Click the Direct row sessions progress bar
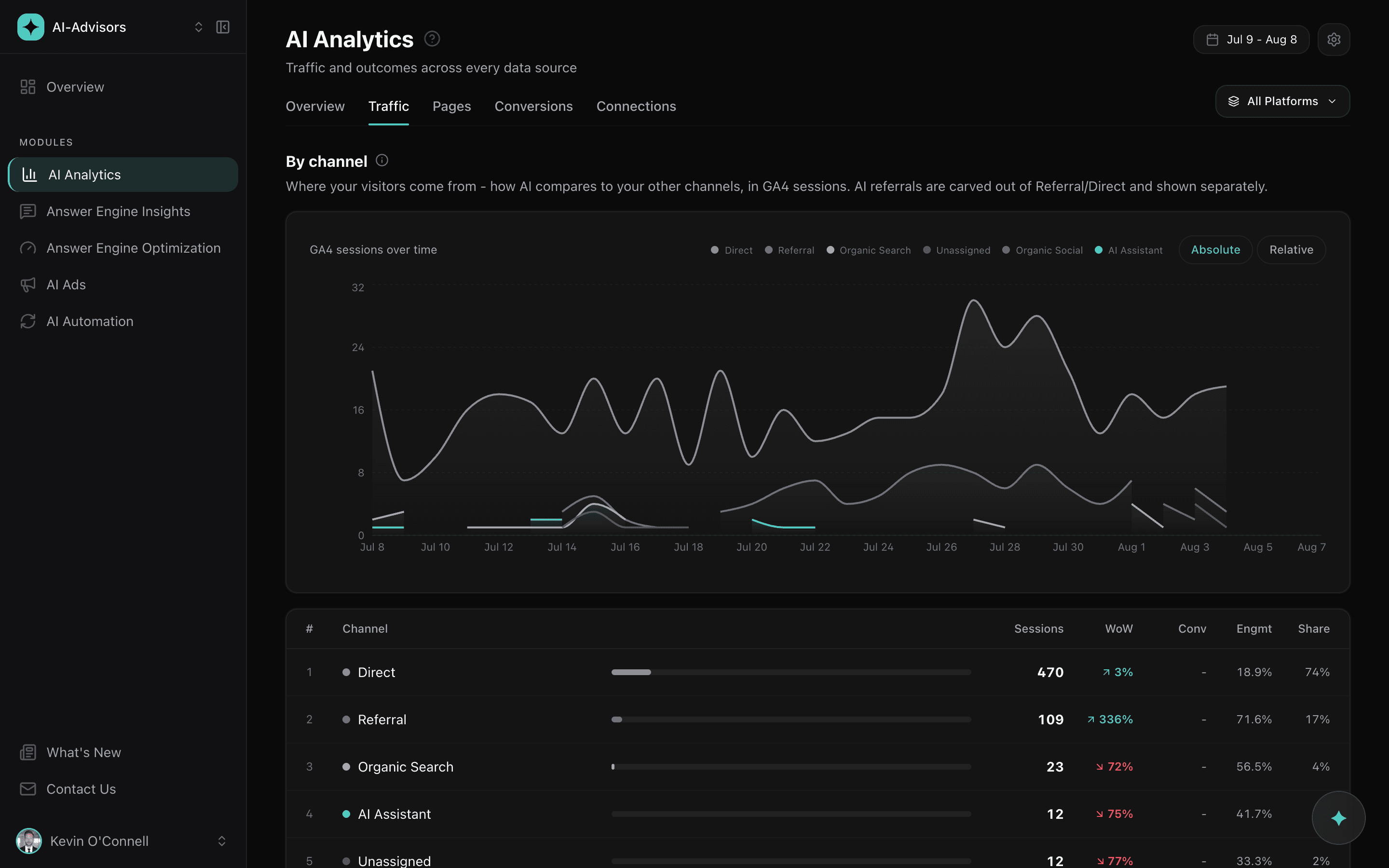 pyautogui.click(x=791, y=672)
